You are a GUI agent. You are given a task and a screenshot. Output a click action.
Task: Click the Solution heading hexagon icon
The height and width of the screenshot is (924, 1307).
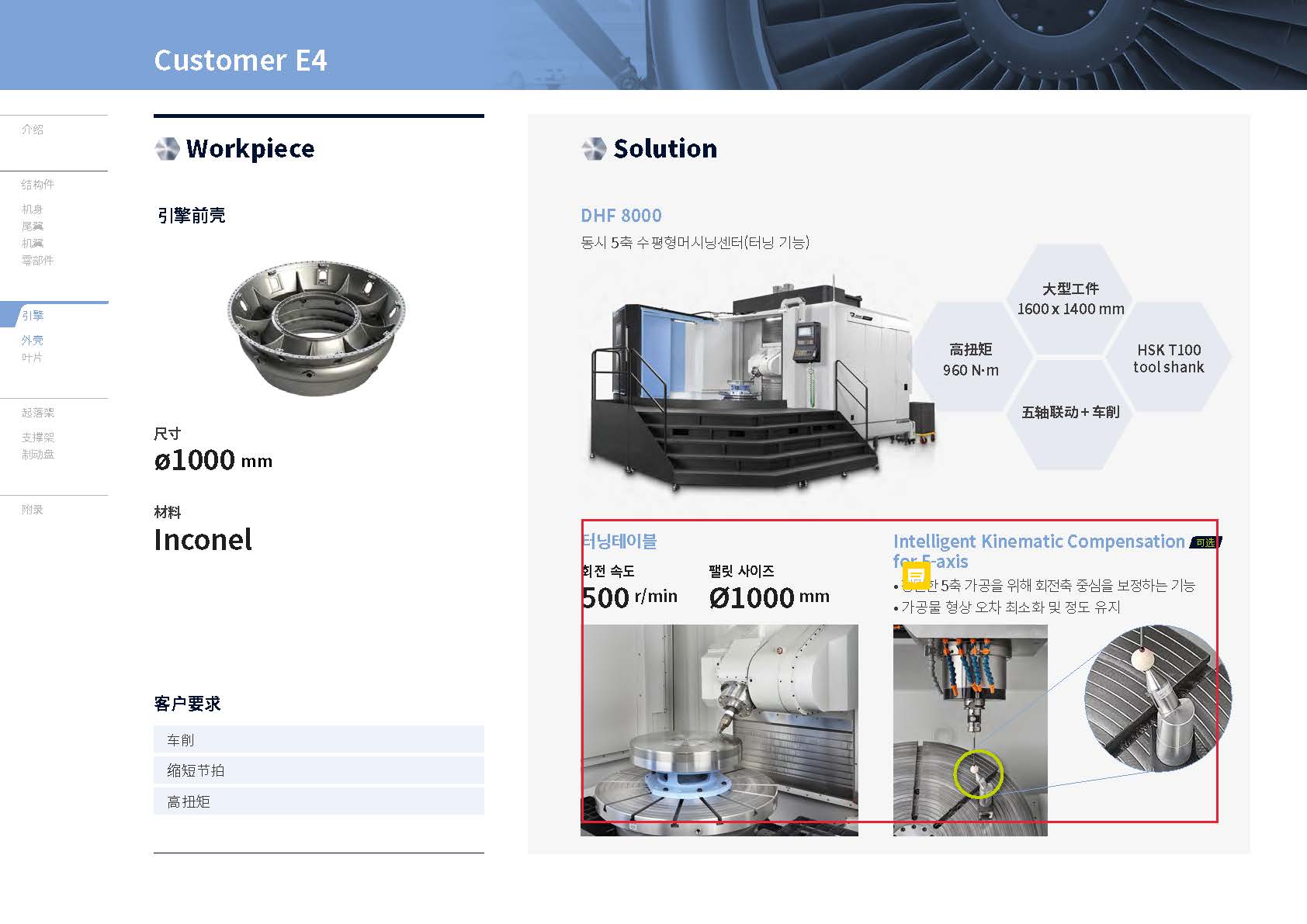[x=594, y=149]
